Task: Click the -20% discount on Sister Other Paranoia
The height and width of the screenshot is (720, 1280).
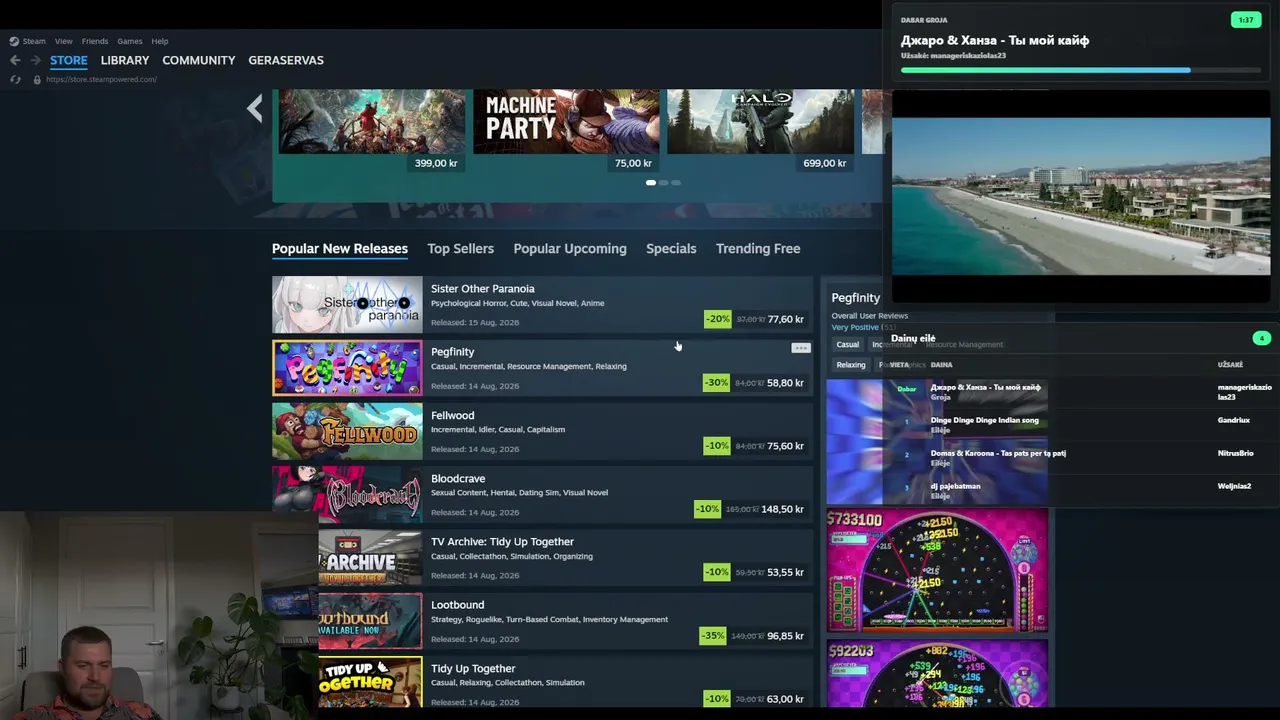Action: (x=717, y=319)
